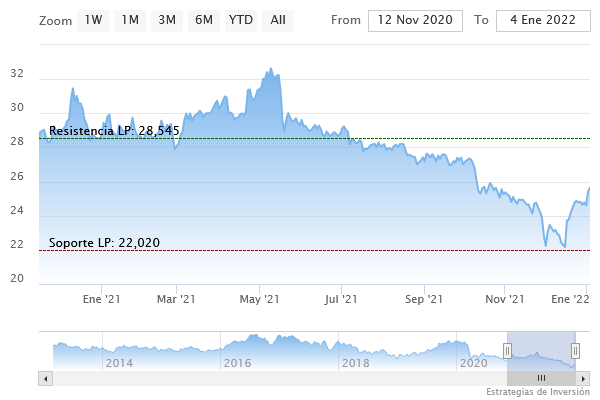Click the scrollbar thumb grip

pos(541,378)
